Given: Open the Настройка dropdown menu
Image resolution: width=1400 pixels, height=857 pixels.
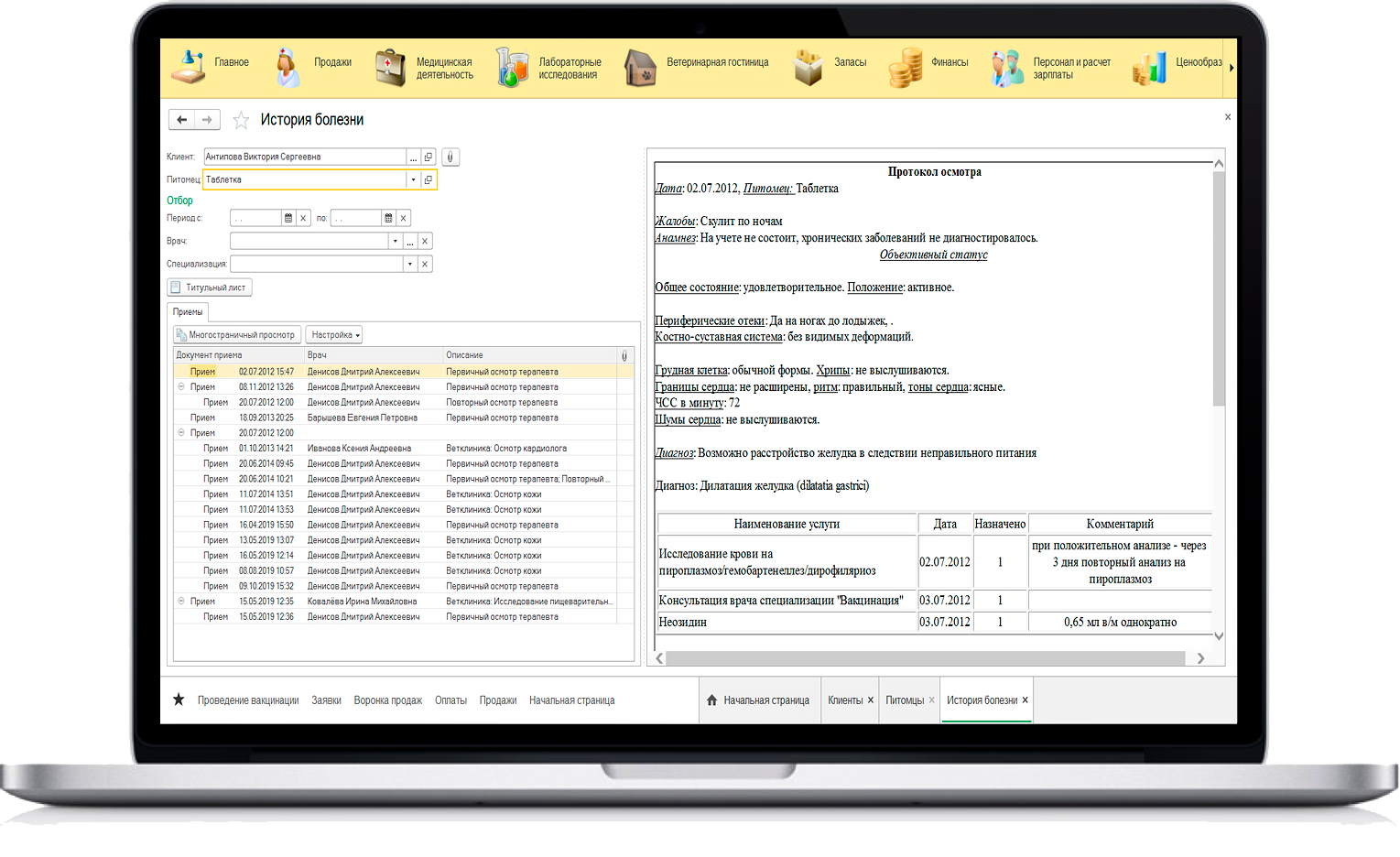Looking at the screenshot, I should (334, 335).
